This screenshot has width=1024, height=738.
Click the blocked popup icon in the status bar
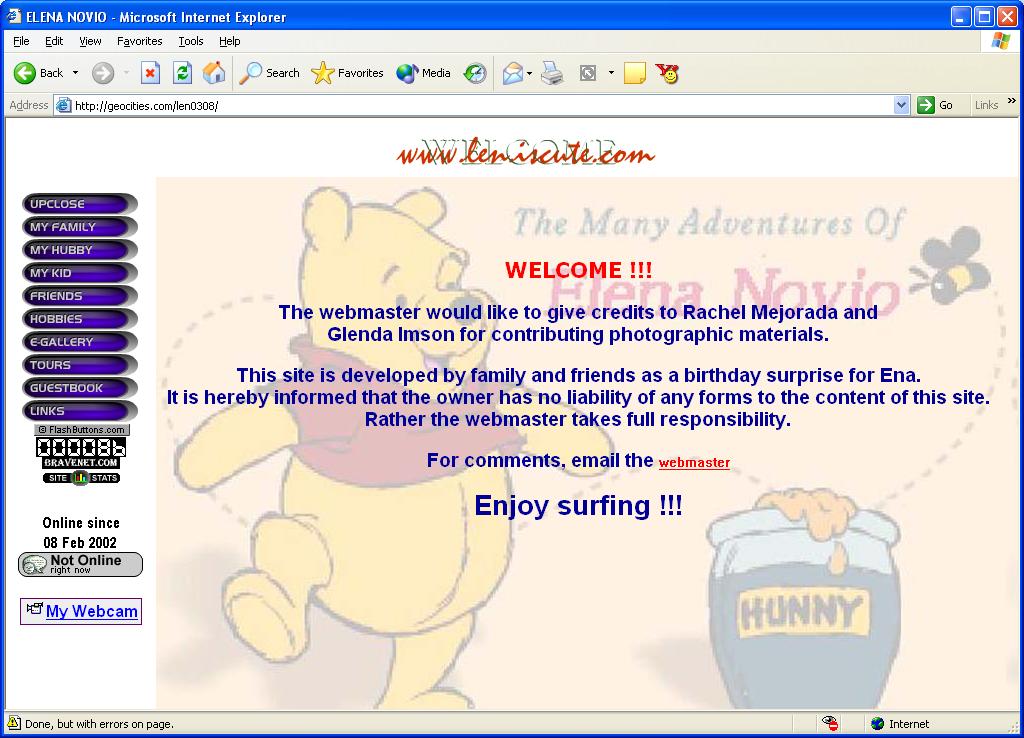pyautogui.click(x=830, y=723)
